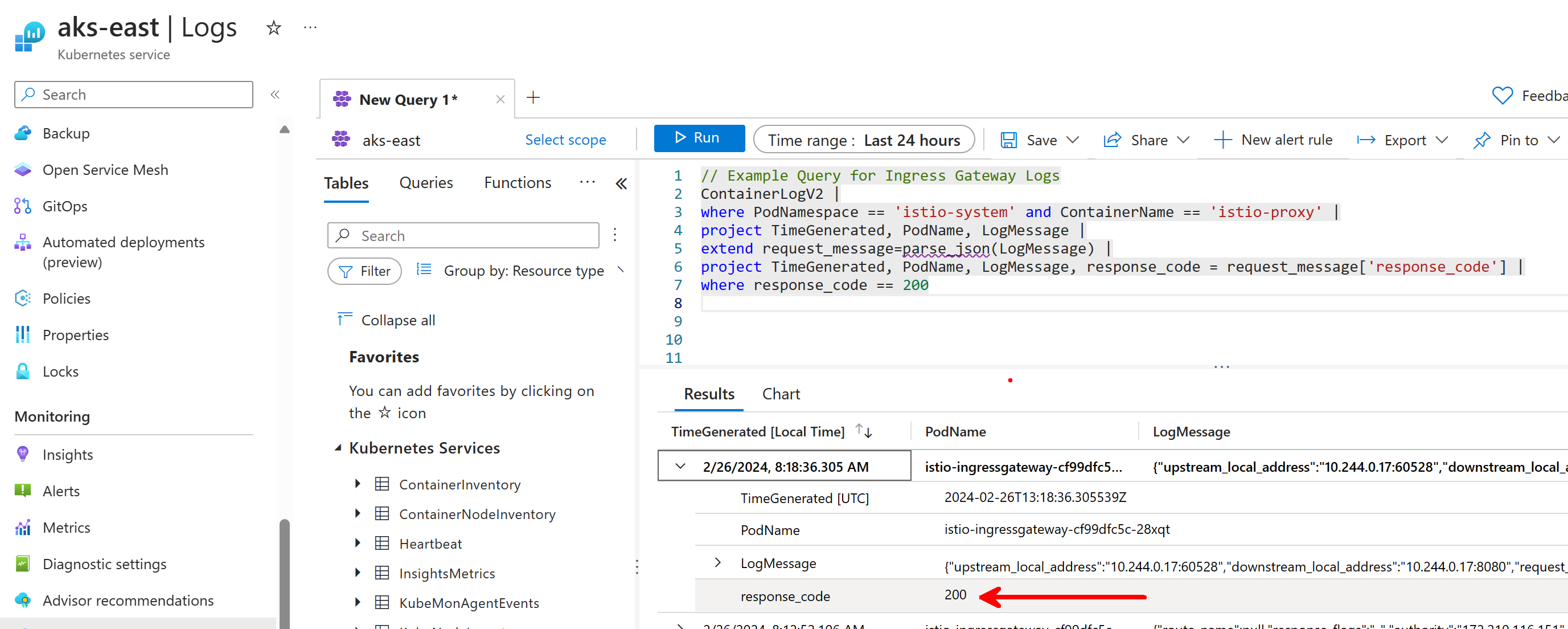Open the Export dropdown menu

tap(1441, 140)
